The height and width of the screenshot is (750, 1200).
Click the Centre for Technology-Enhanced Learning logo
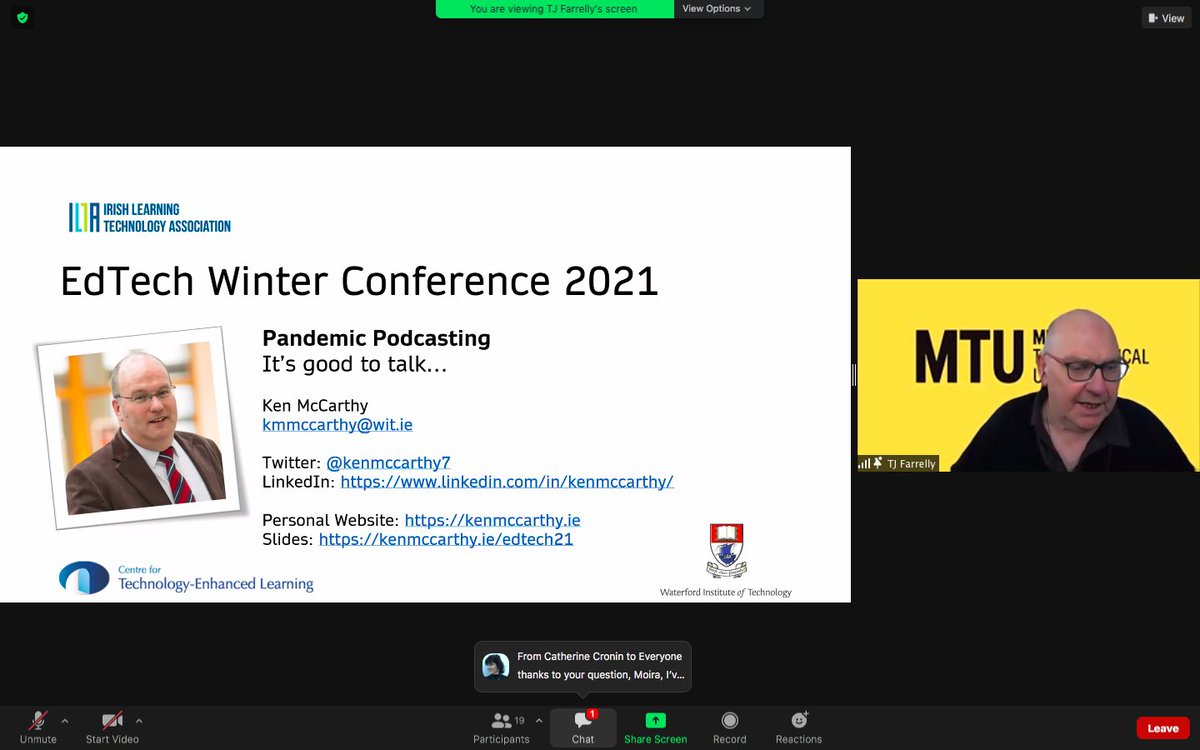186,578
